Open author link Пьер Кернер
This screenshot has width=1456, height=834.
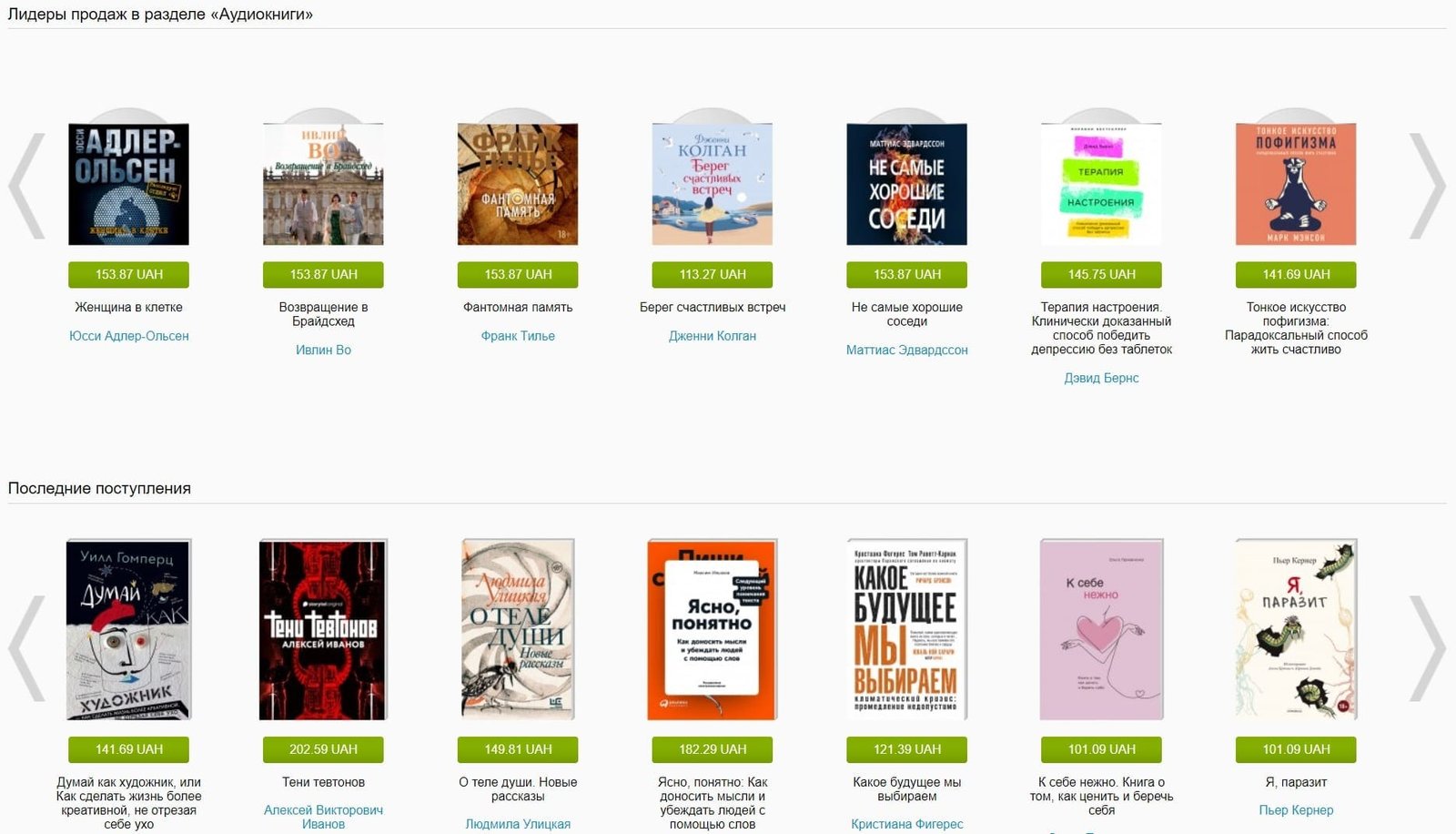tap(1296, 810)
